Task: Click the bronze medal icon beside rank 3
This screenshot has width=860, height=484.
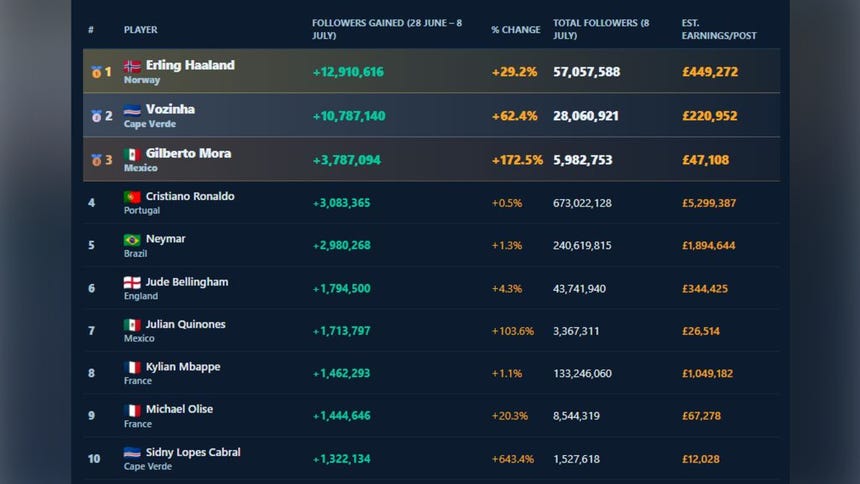Action: click(96, 160)
